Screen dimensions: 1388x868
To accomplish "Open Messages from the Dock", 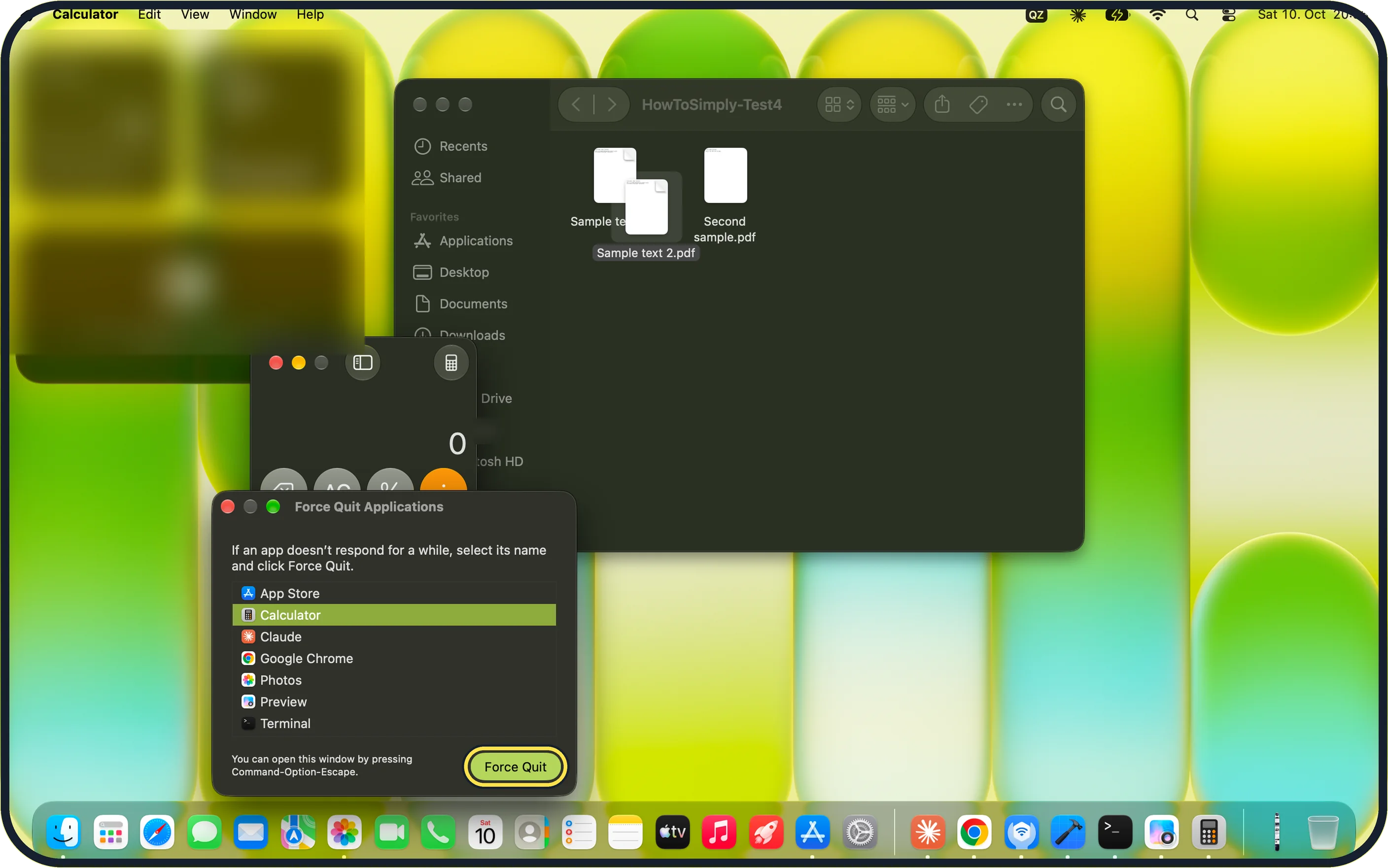I will pos(204,832).
